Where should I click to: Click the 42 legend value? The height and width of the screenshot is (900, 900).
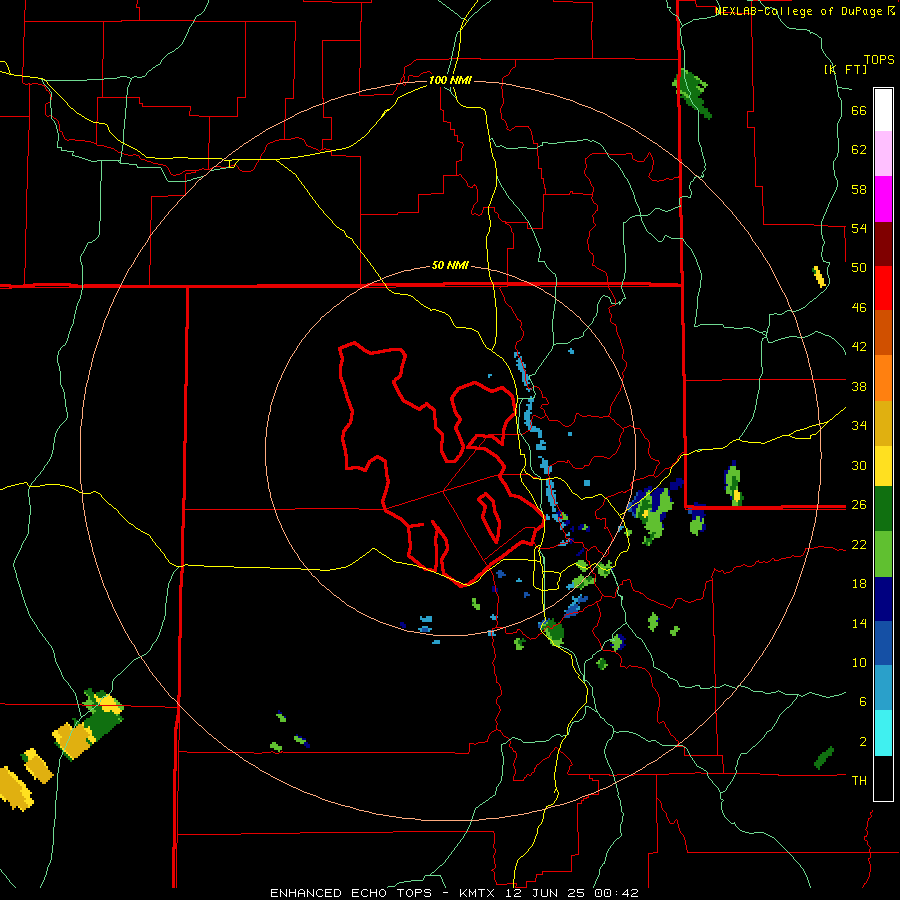(859, 347)
